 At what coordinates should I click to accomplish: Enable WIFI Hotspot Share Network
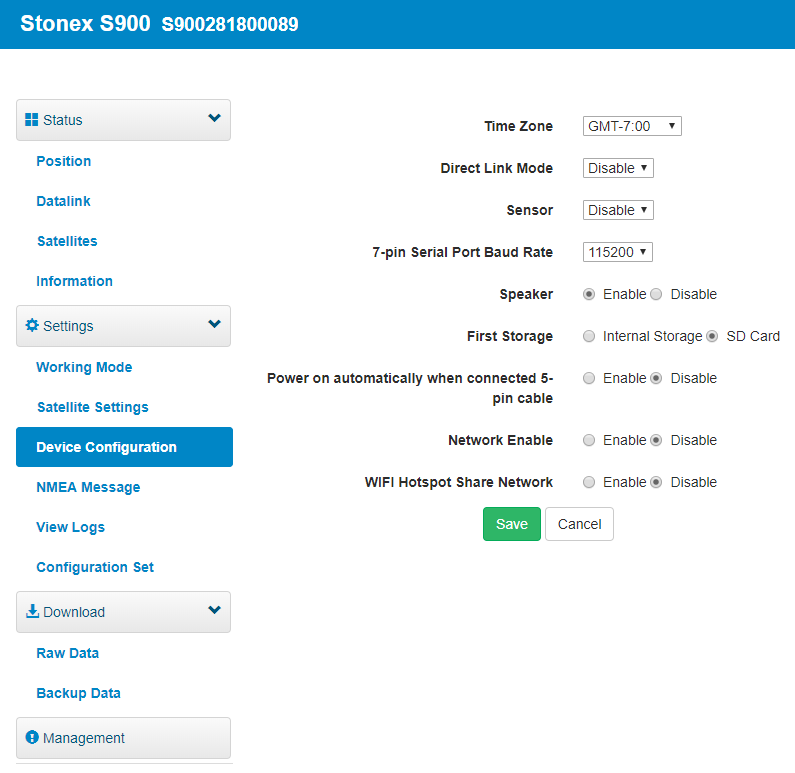589,483
